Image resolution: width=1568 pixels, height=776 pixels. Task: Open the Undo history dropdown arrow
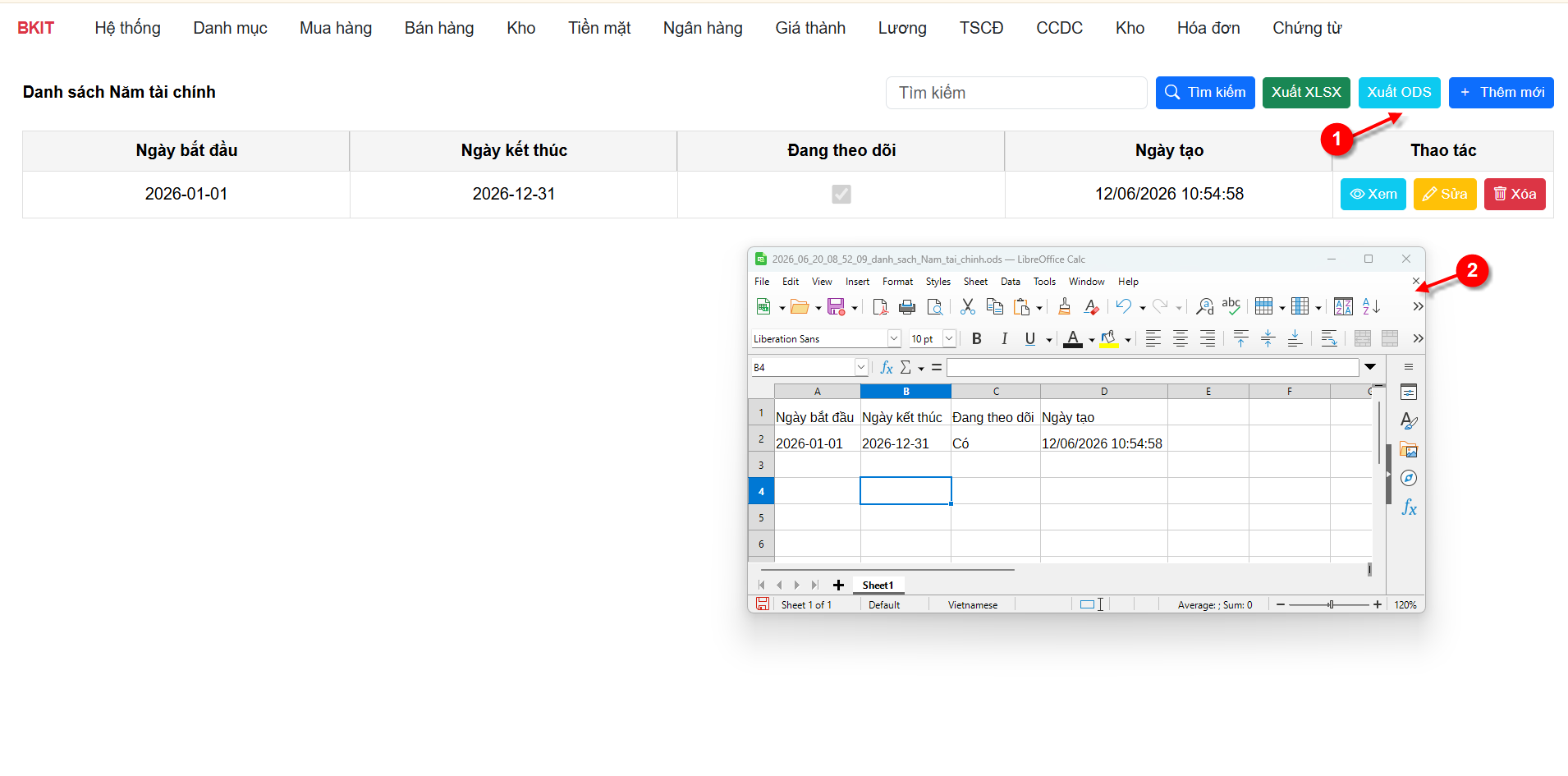coord(1142,308)
